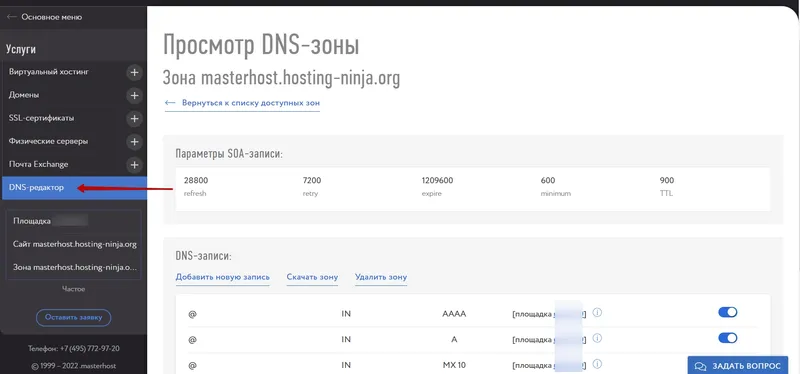Expand SSL-сертификаты with its plus icon
This screenshot has width=800, height=374.
click(134, 118)
